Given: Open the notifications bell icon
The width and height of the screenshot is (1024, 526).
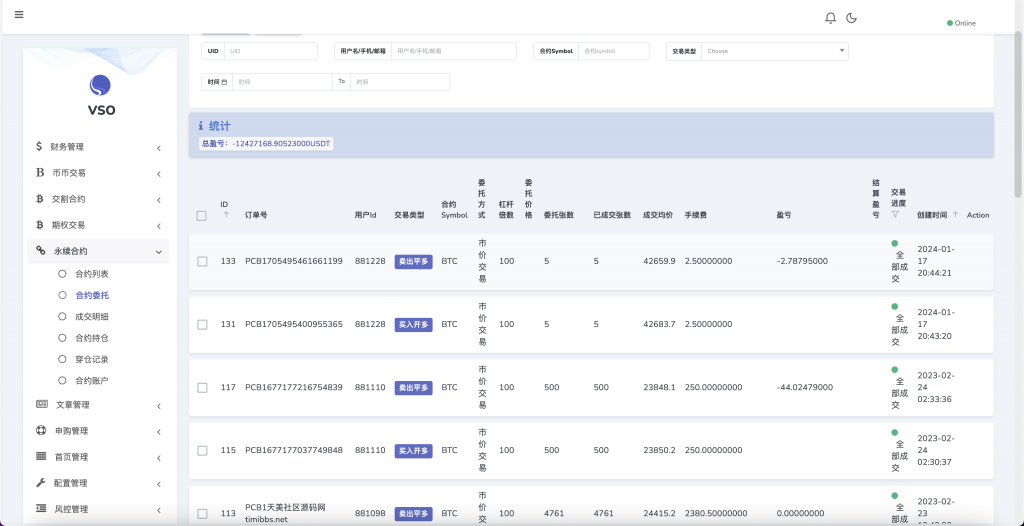Looking at the screenshot, I should 830,18.
